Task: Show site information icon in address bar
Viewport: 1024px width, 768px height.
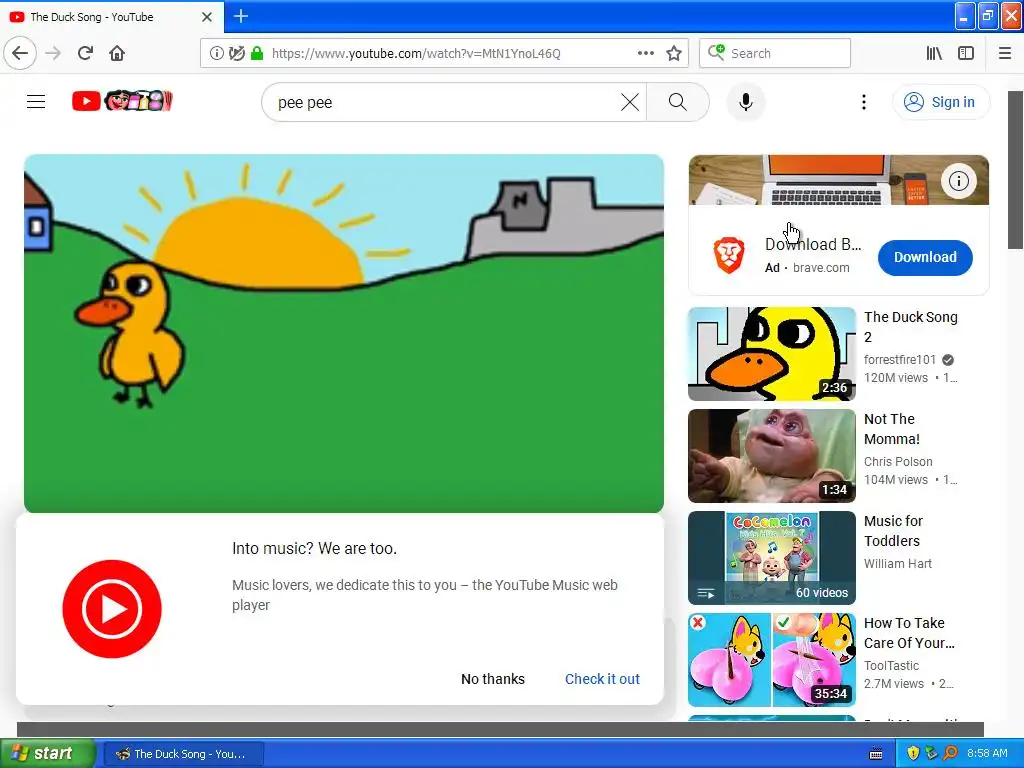Action: 216,53
